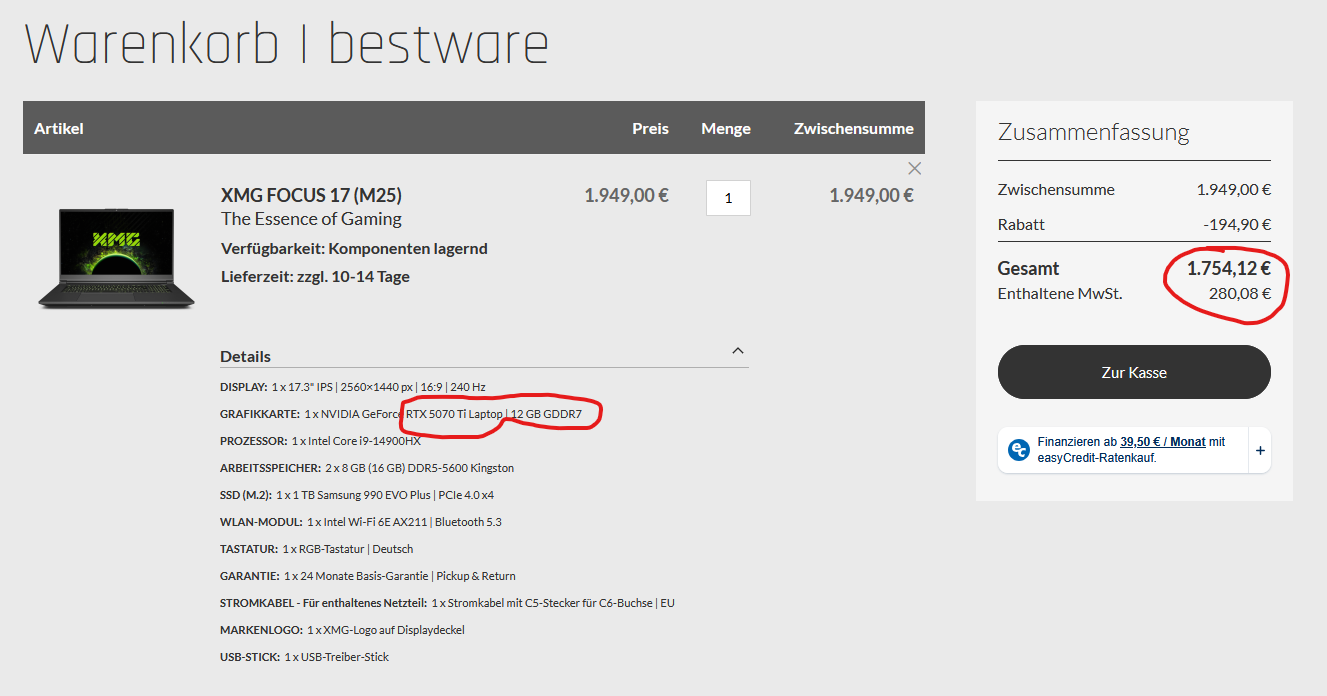
Task: Click the GRAFIKKARTE specification row
Action: click(401, 414)
